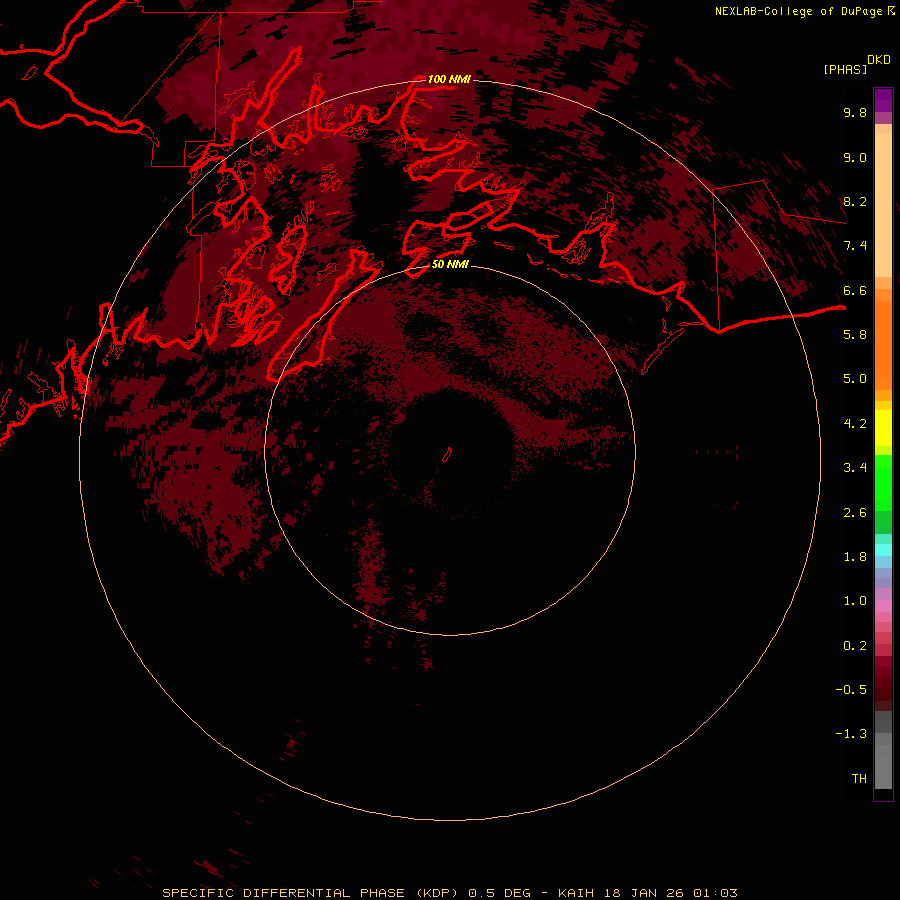
Task: Click the [PHAS] label near the legend
Action: pyautogui.click(x=845, y=70)
